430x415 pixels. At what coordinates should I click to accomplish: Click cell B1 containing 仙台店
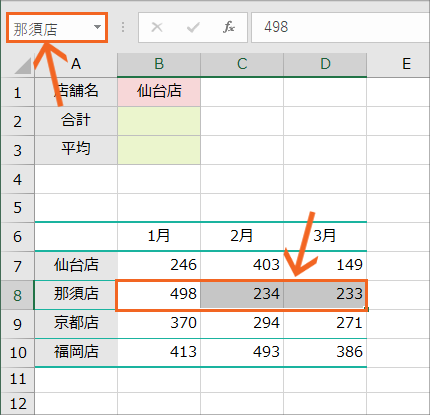159,92
